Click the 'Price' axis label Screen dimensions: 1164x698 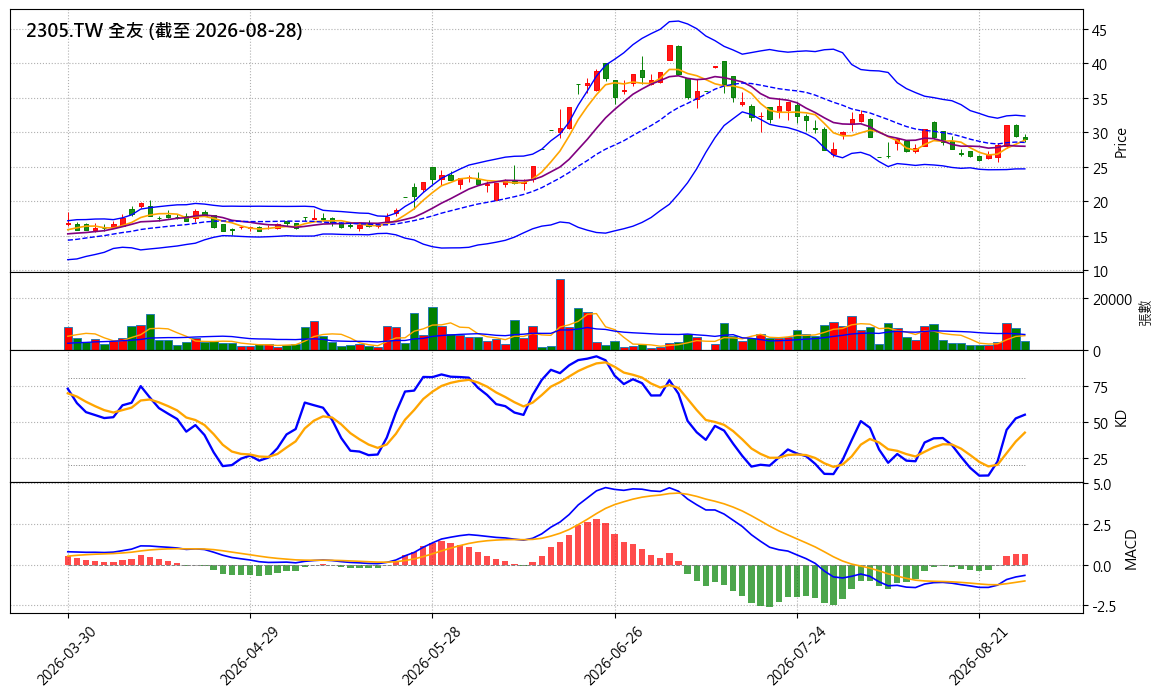point(1121,143)
